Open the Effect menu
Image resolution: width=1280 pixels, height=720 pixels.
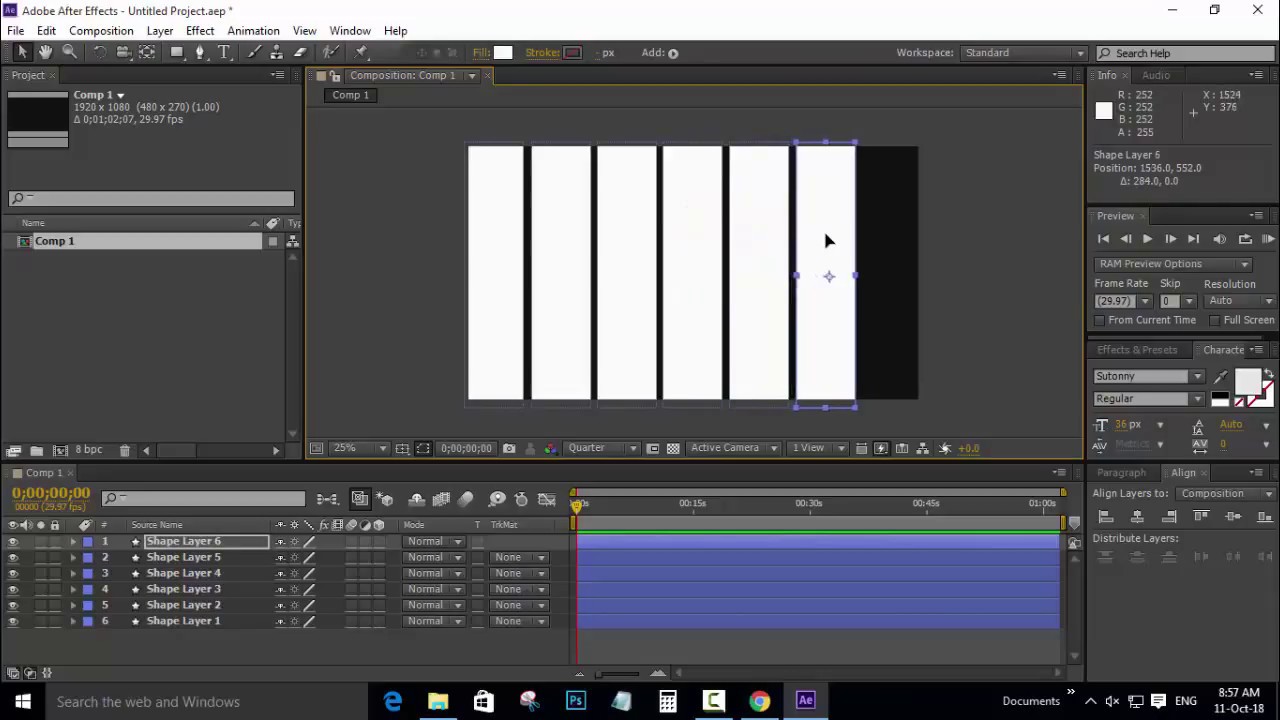(x=200, y=31)
